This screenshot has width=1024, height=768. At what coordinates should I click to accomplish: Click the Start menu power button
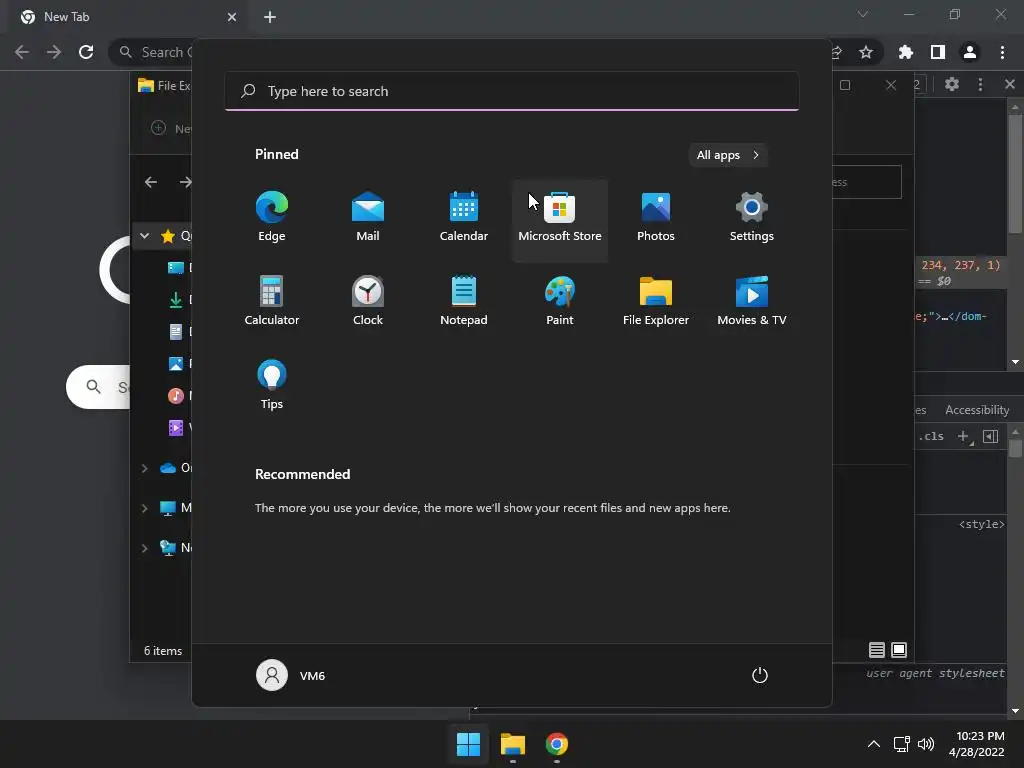pyautogui.click(x=760, y=675)
